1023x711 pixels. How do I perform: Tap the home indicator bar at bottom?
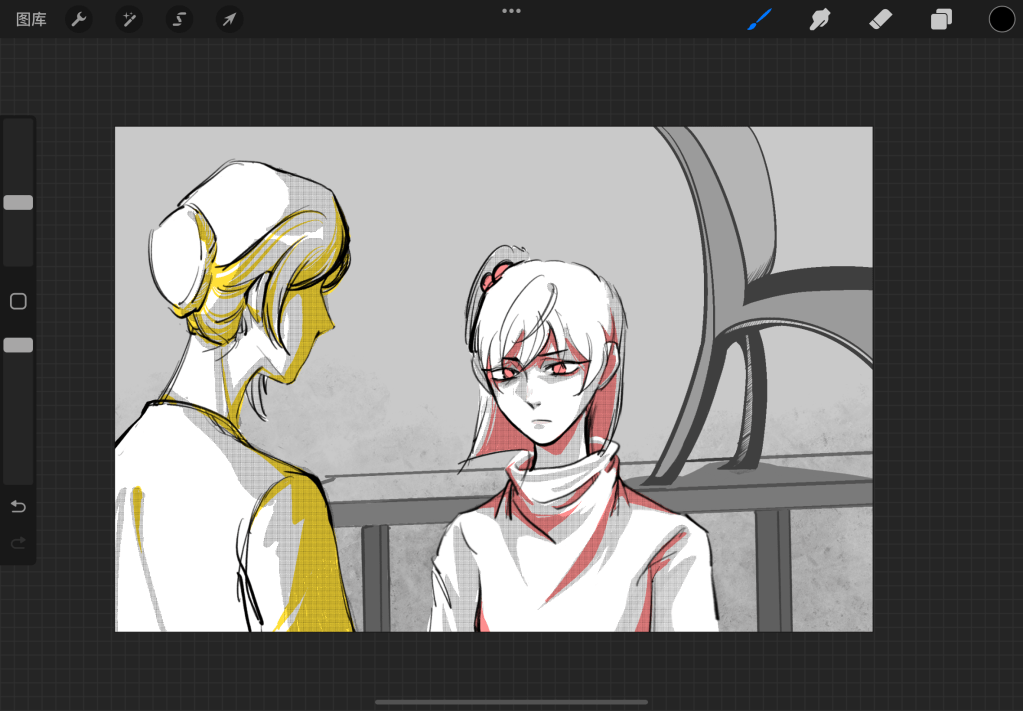(511, 702)
